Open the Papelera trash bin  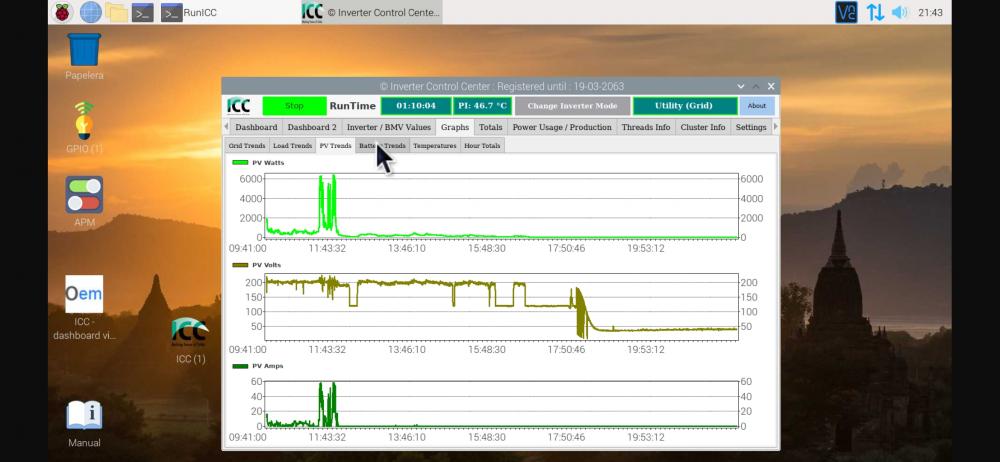click(84, 56)
